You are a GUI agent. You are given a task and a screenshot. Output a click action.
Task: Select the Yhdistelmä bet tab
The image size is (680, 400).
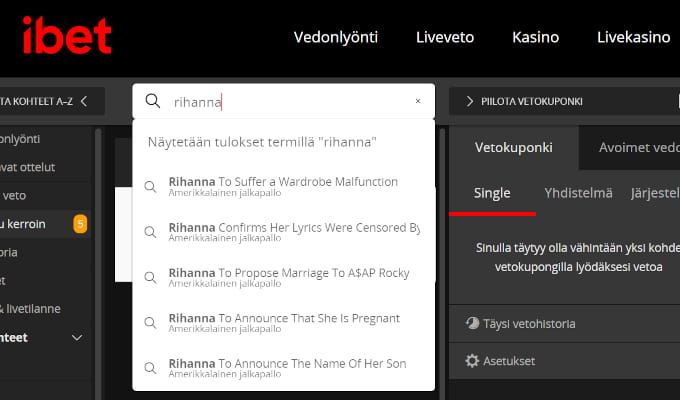[x=579, y=193]
